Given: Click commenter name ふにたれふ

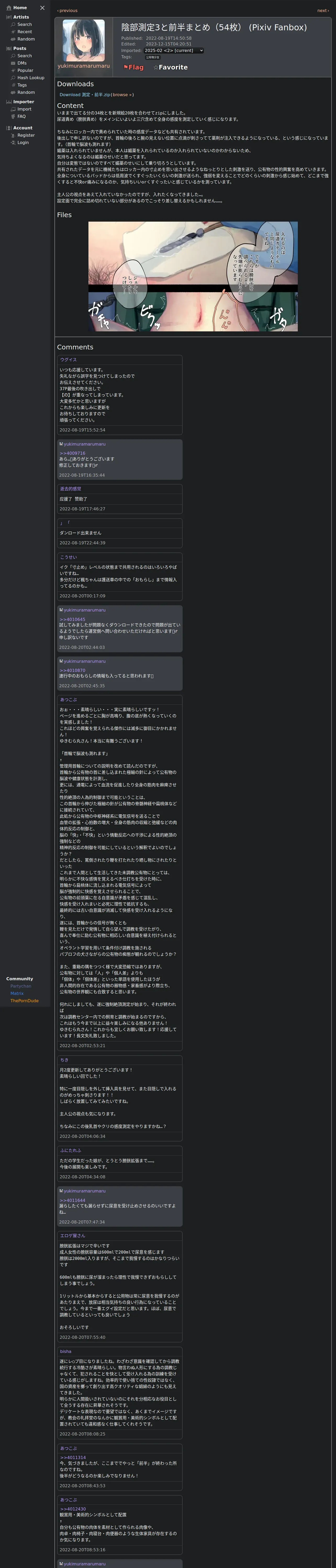Looking at the screenshot, I should click(x=70, y=1150).
